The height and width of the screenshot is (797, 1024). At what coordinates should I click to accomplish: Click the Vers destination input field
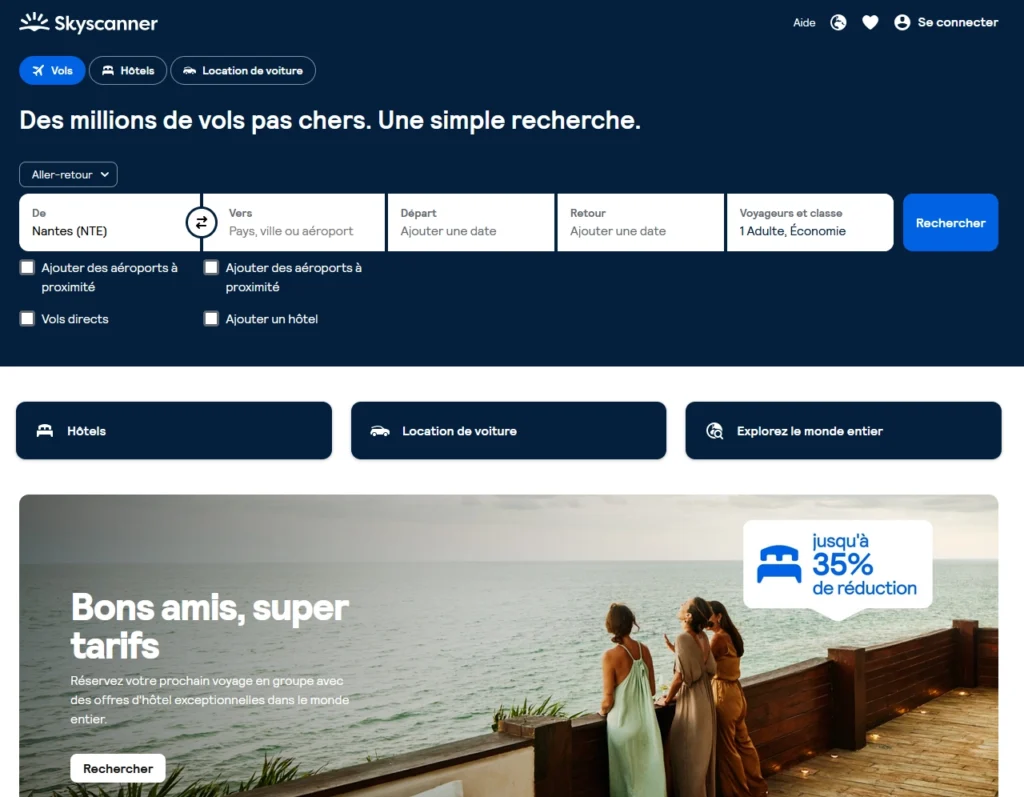(294, 223)
